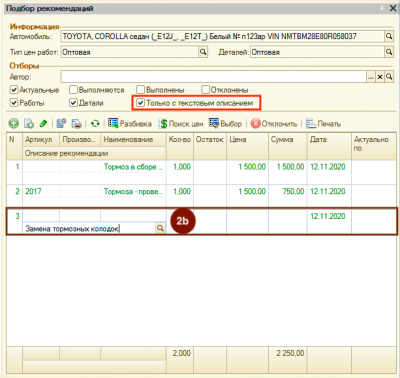Toggle the Работы checkbox

(14, 103)
